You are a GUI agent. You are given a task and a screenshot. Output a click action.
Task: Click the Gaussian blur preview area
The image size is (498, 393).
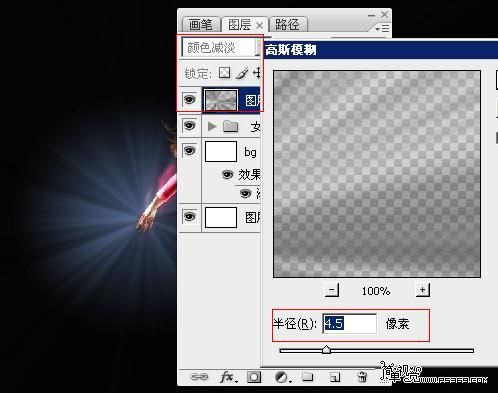(377, 174)
